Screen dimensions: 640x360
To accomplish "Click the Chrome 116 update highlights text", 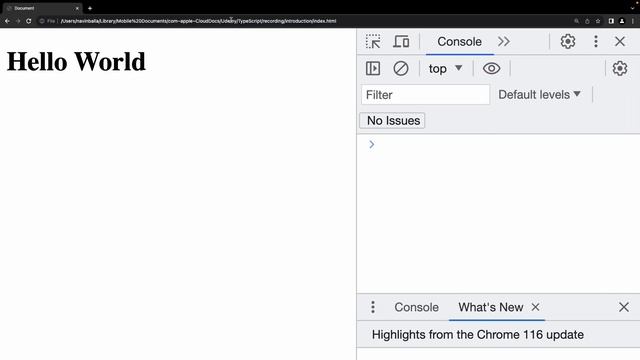I will click(478, 335).
